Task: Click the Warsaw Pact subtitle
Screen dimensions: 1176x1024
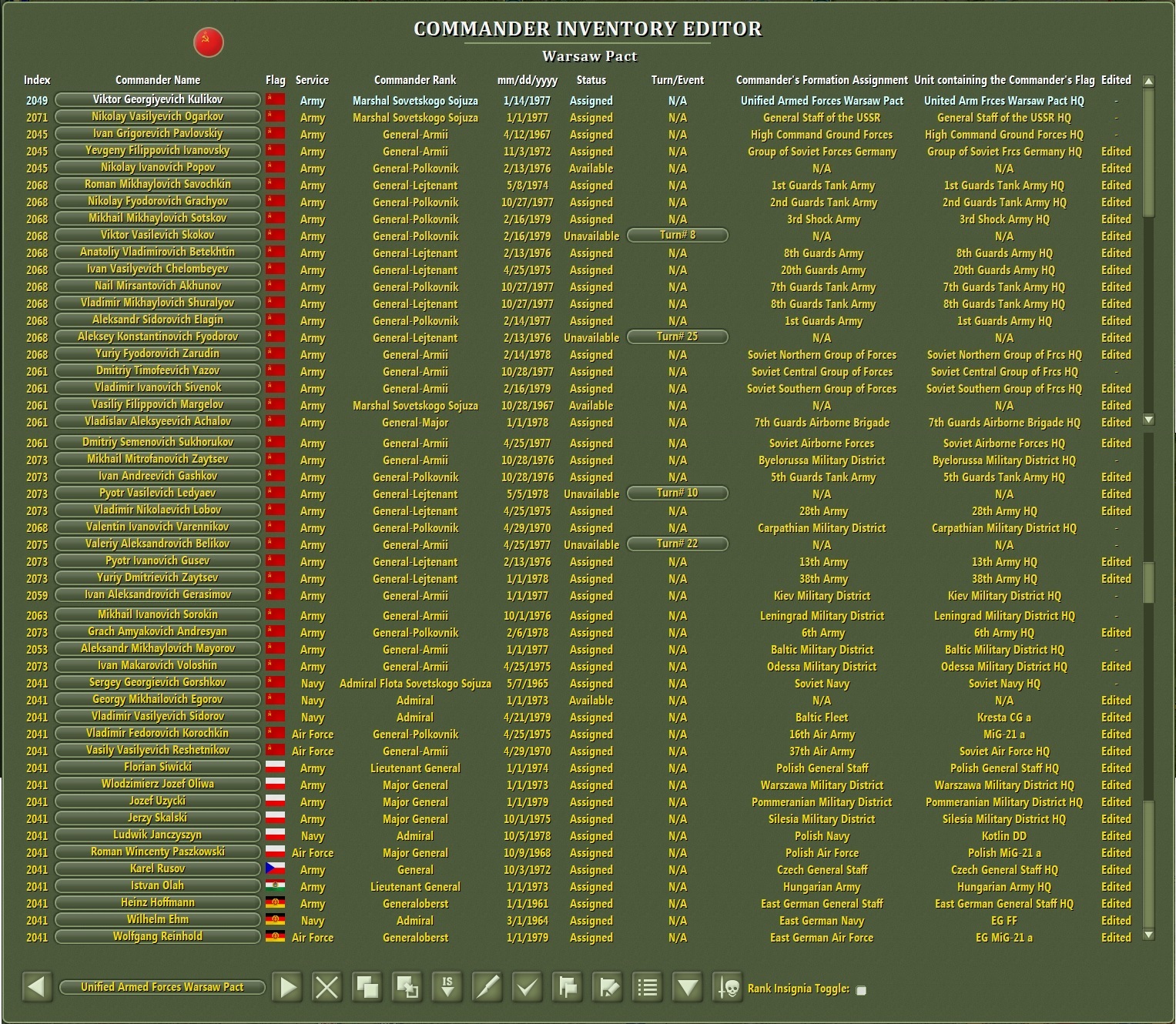Action: point(589,56)
